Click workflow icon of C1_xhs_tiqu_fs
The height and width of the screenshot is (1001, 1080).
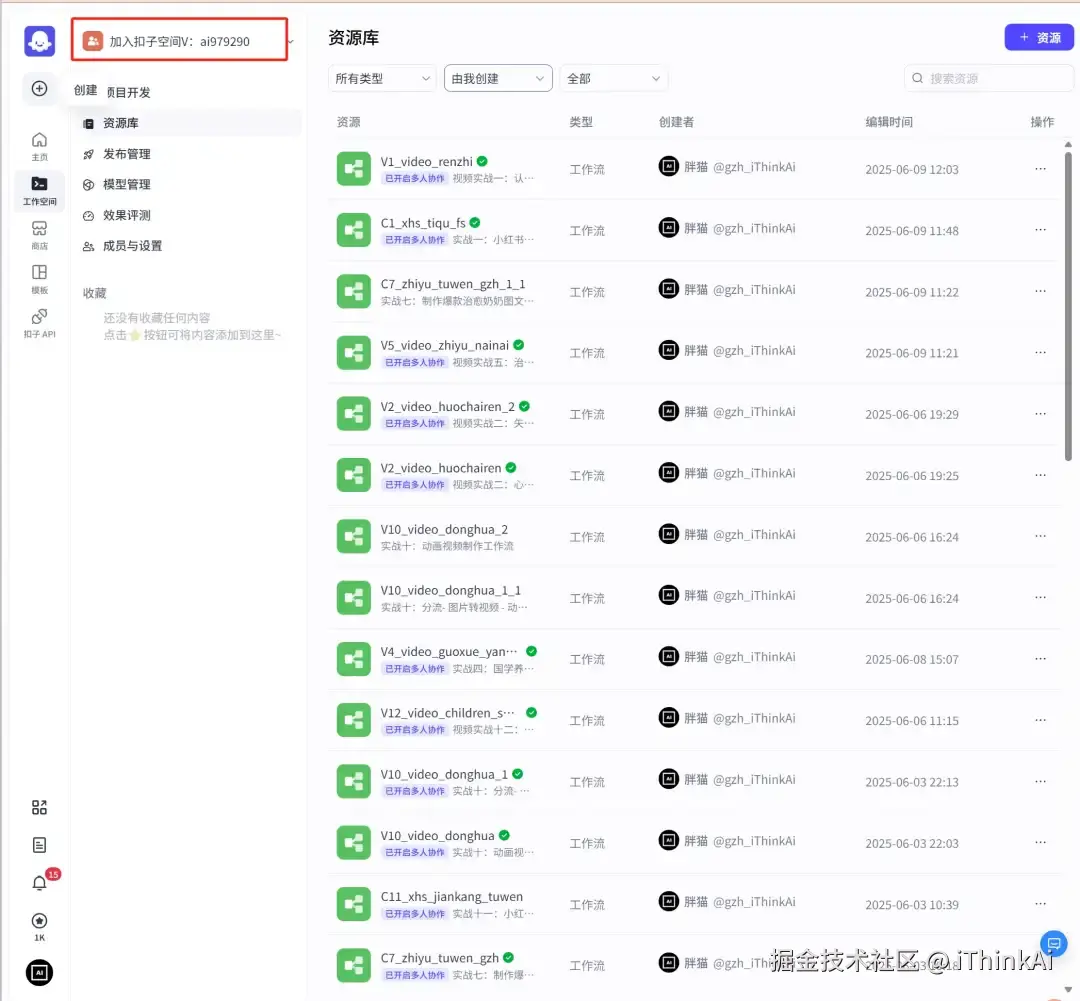pyautogui.click(x=353, y=231)
